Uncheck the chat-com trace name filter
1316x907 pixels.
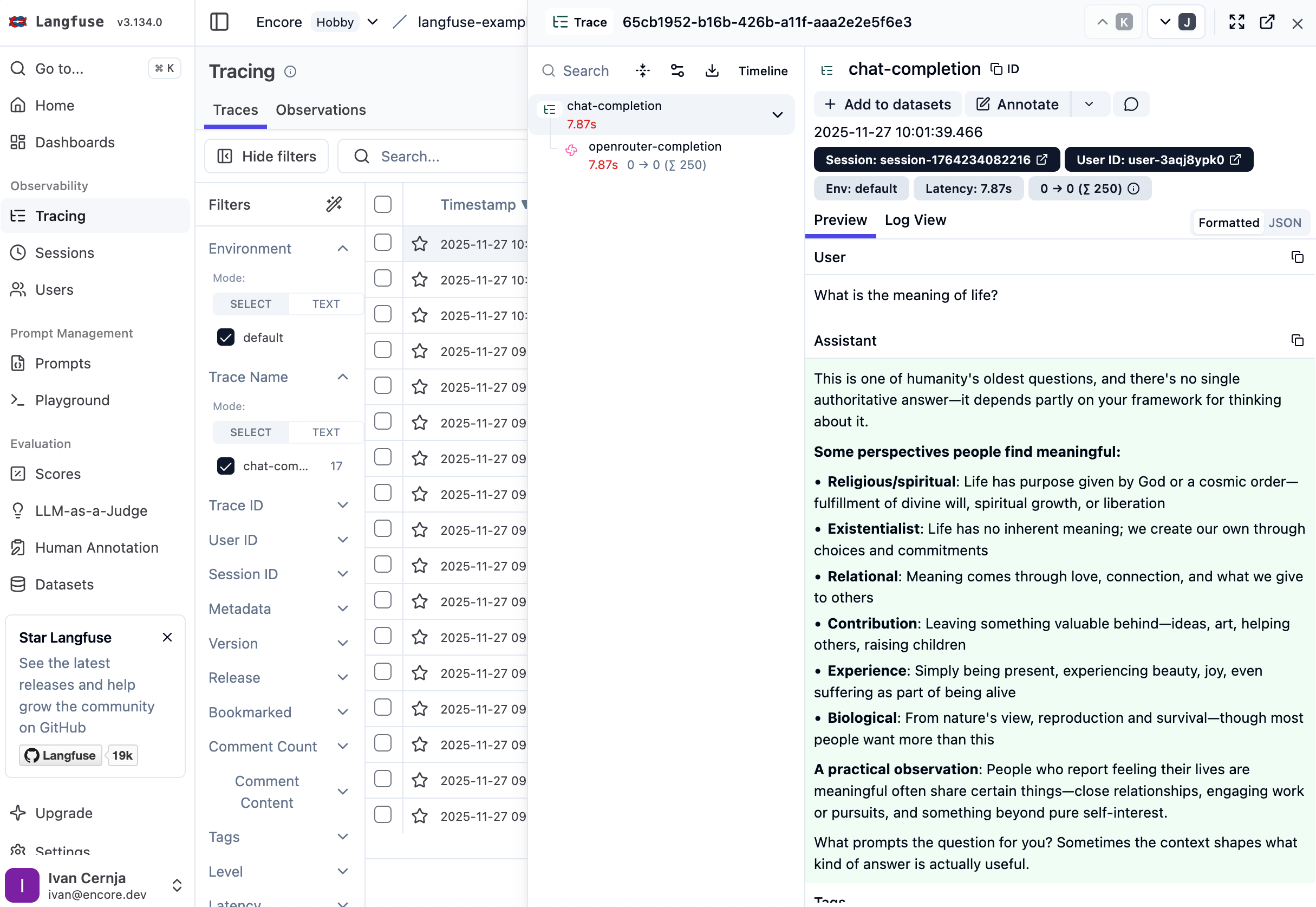(225, 466)
